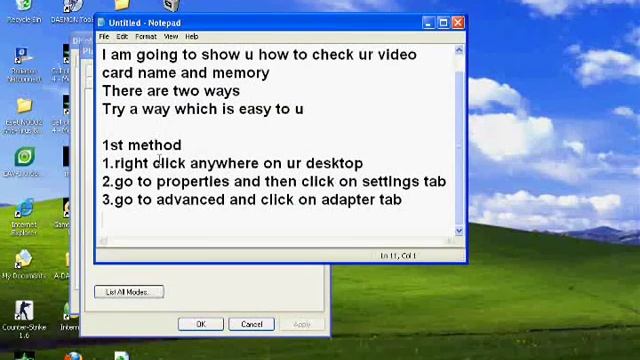The height and width of the screenshot is (360, 640).
Task: Open the Edit menu in Notepad
Action: click(122, 37)
